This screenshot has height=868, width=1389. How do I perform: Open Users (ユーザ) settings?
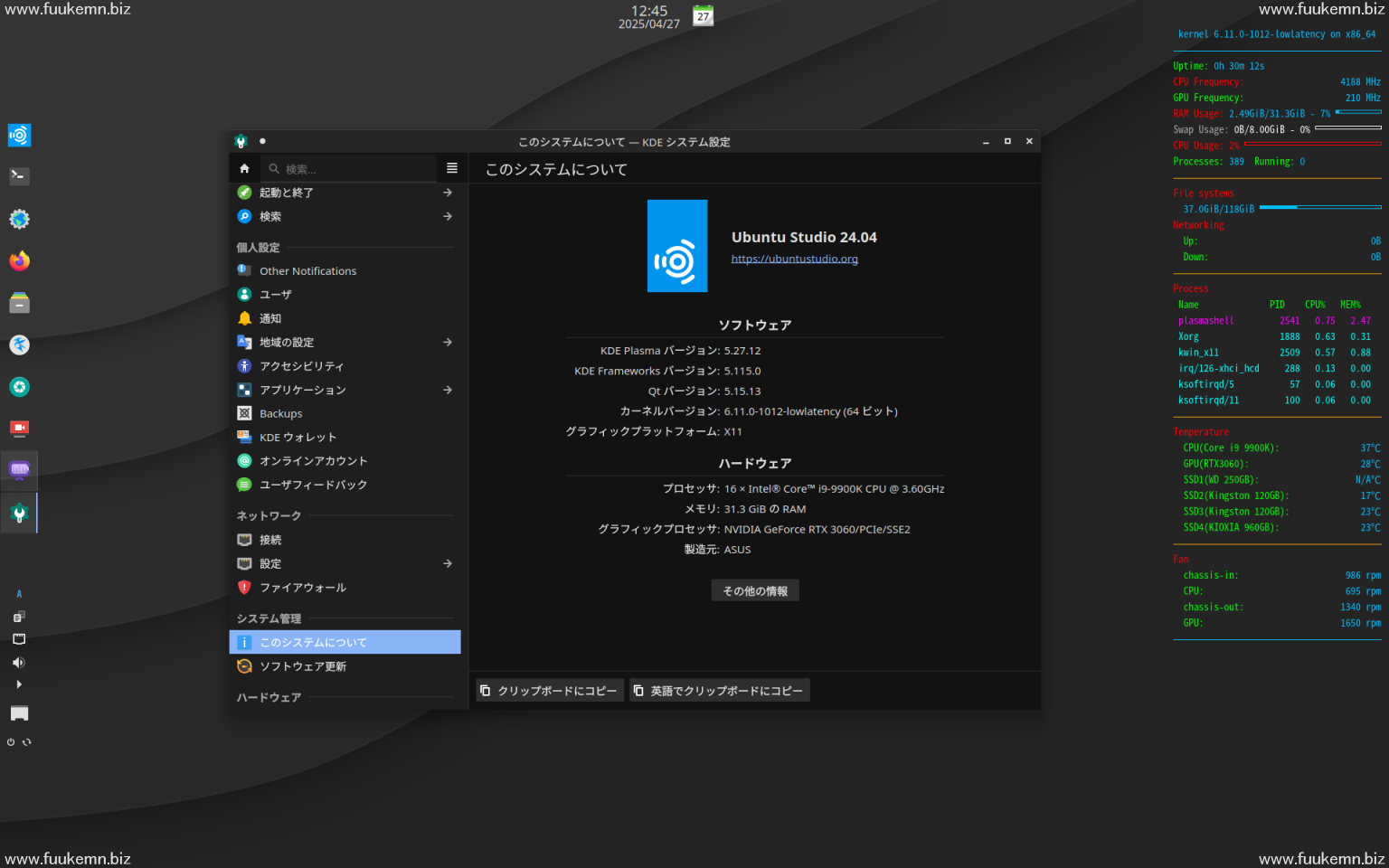point(345,295)
